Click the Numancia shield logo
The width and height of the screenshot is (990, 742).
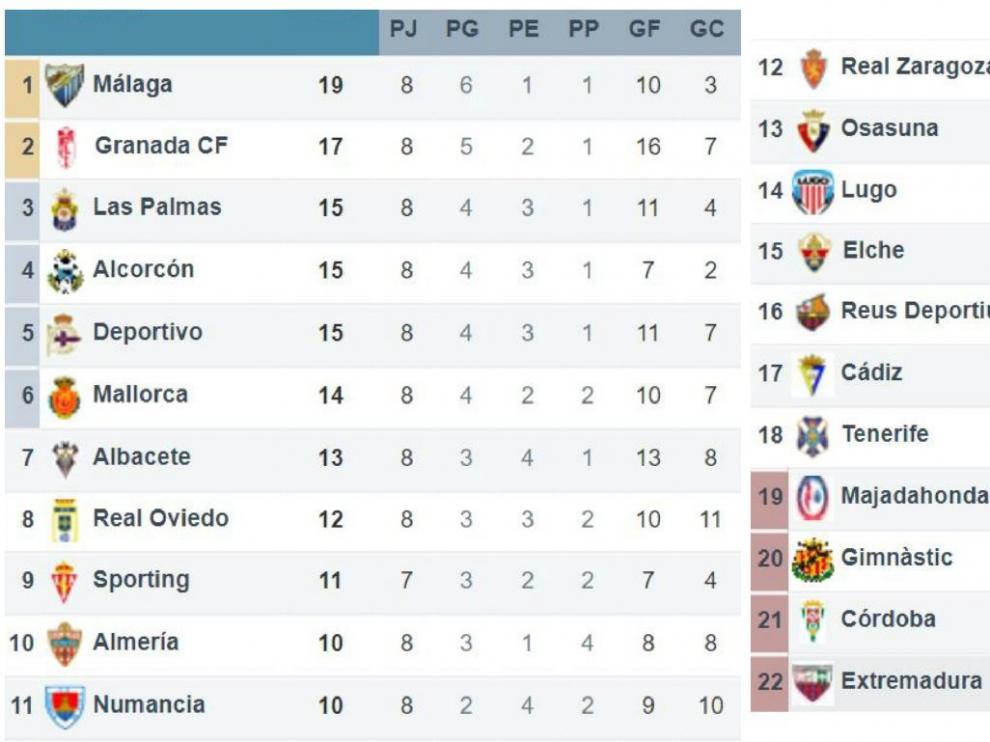[x=65, y=706]
